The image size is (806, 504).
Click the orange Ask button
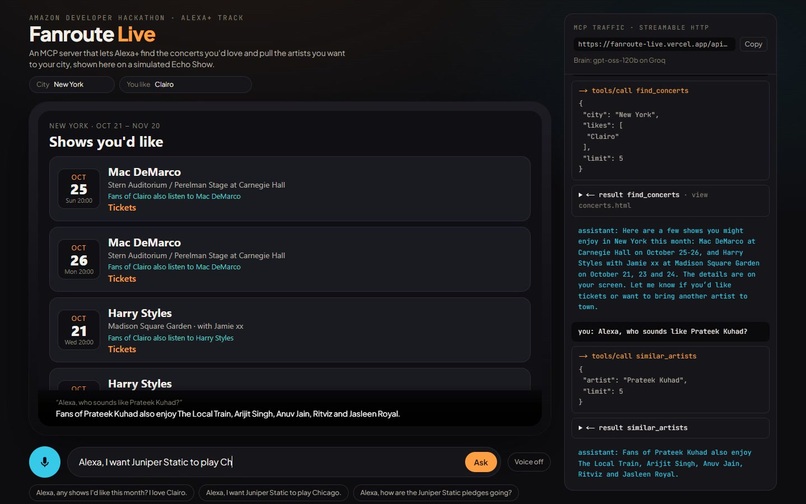coord(481,462)
